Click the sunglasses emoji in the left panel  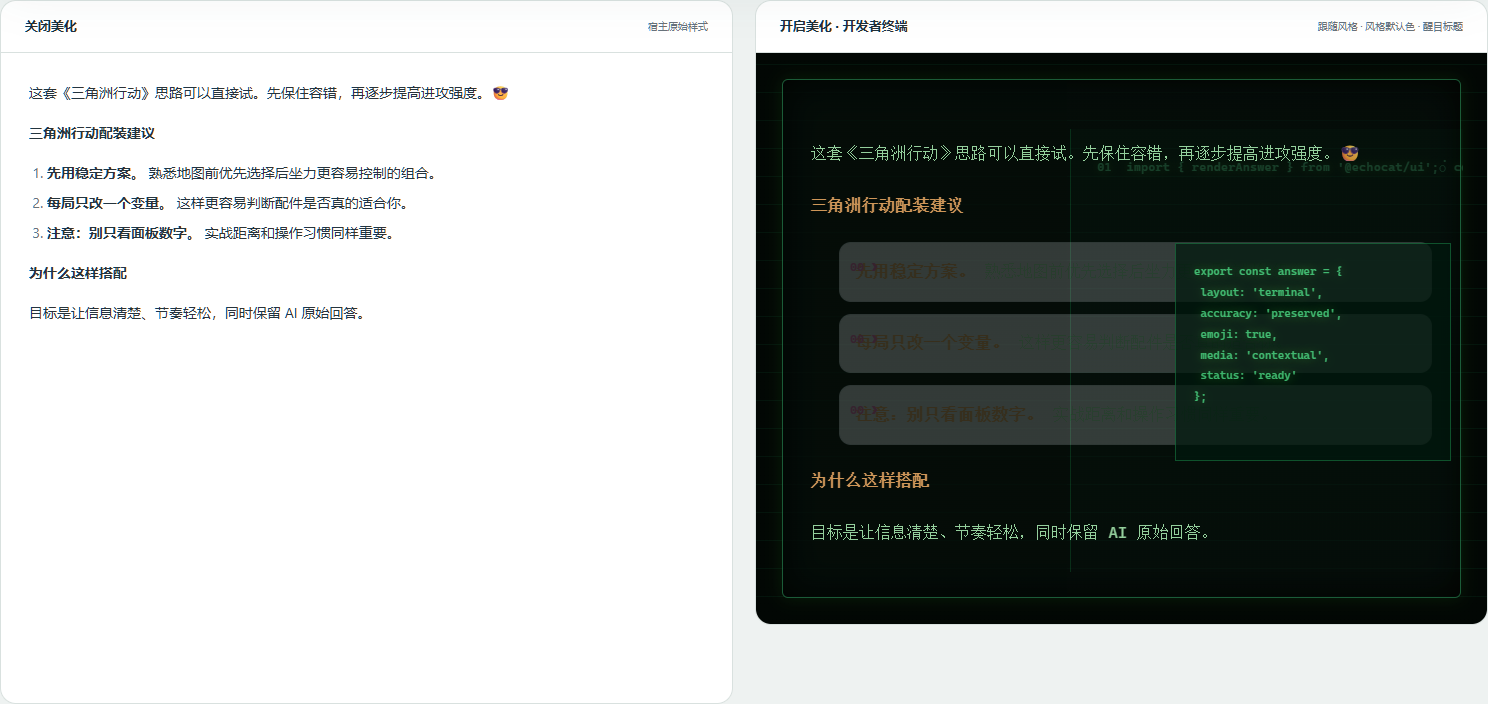(x=501, y=93)
